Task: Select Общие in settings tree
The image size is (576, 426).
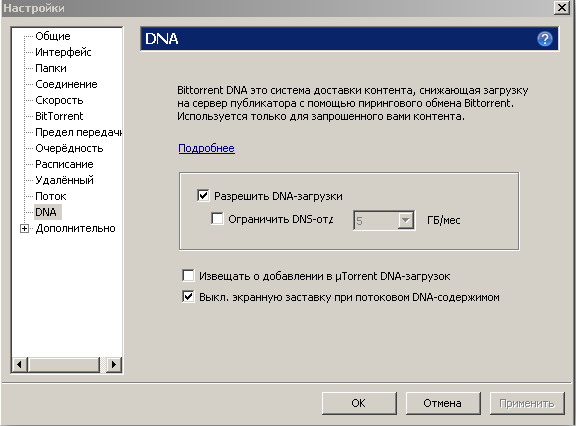Action: click(53, 36)
